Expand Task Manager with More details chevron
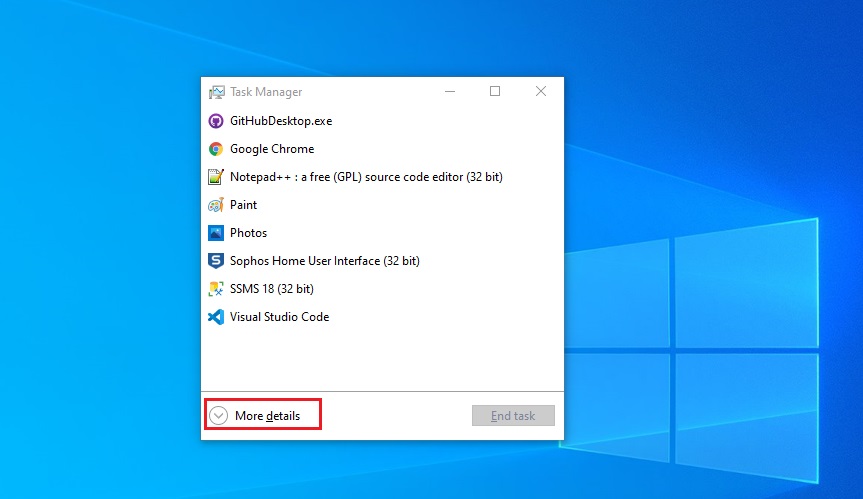Image resolution: width=863 pixels, height=499 pixels. (219, 415)
